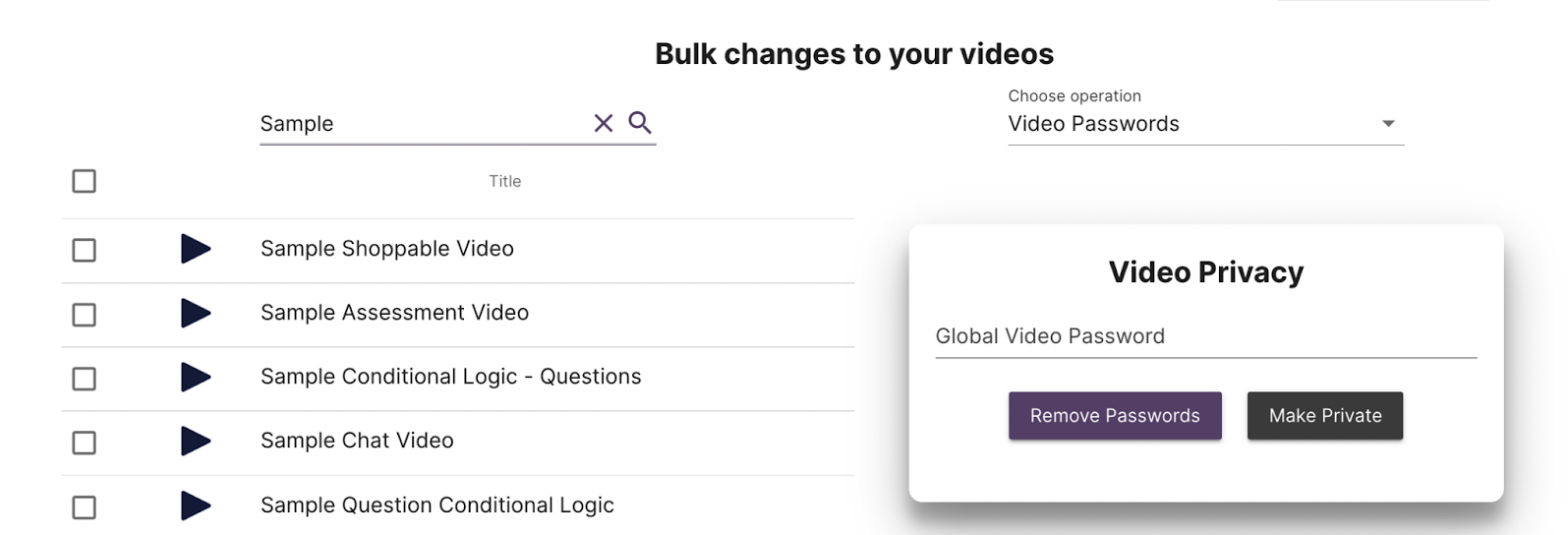This screenshot has height=535, width=1568.
Task: Focus the Global Video Password field
Action: pyautogui.click(x=1205, y=336)
